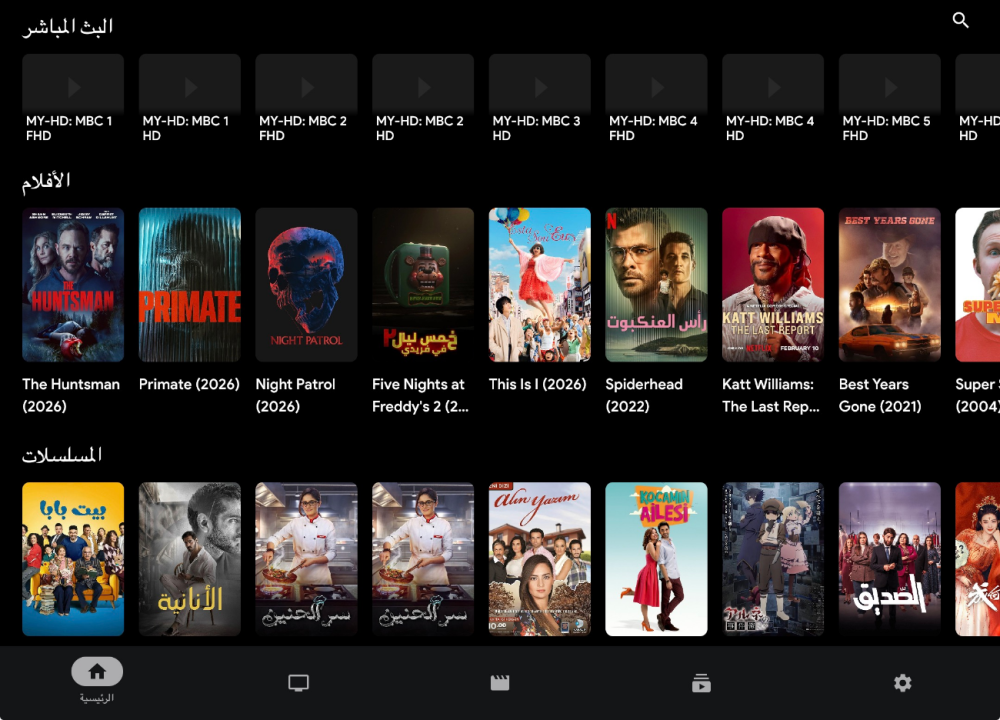Play the MY-HD: MBC 5 FHD channel

(x=890, y=84)
